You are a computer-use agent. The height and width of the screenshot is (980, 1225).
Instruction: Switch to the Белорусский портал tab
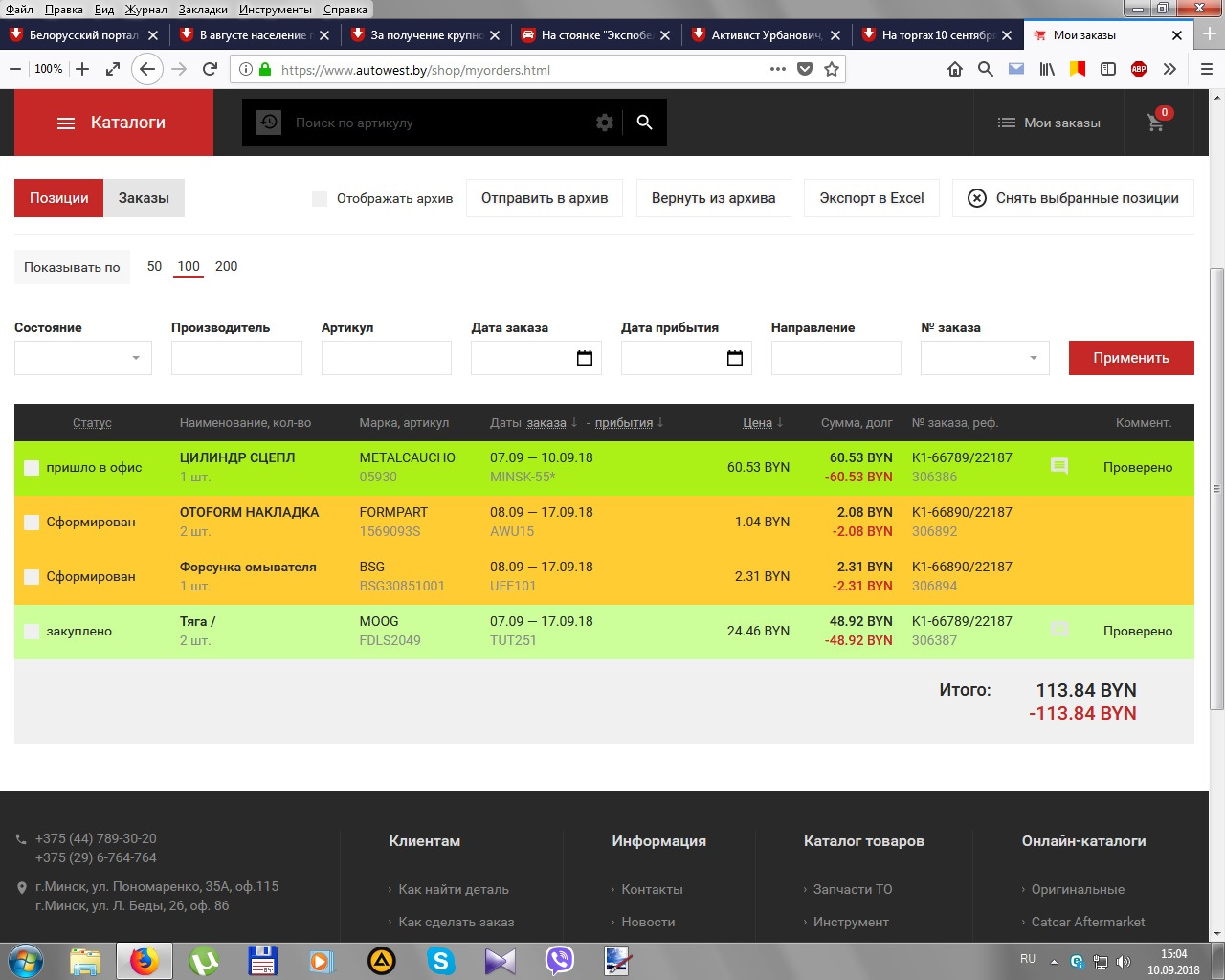[x=84, y=35]
